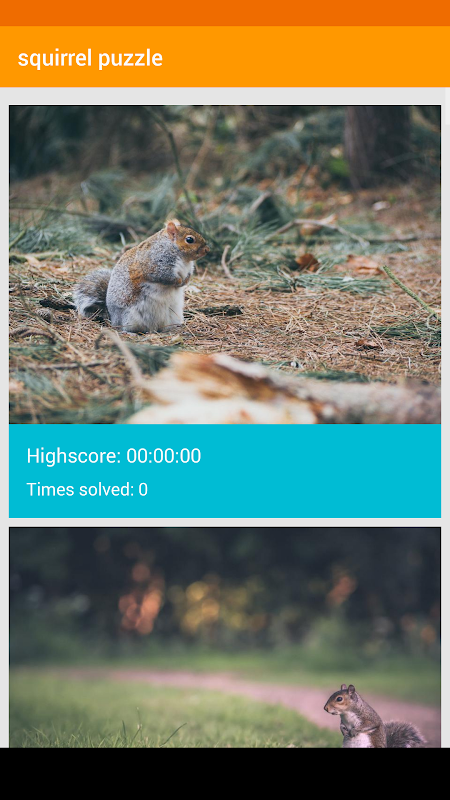Tap the black navigation bar at bottom

coord(225,774)
